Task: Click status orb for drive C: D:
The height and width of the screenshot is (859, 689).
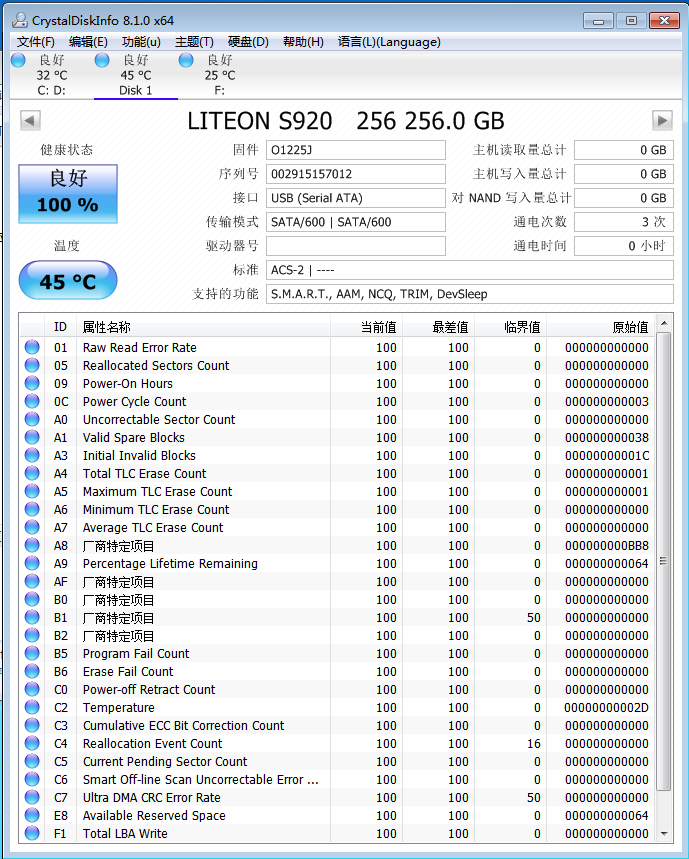Action: [19, 60]
